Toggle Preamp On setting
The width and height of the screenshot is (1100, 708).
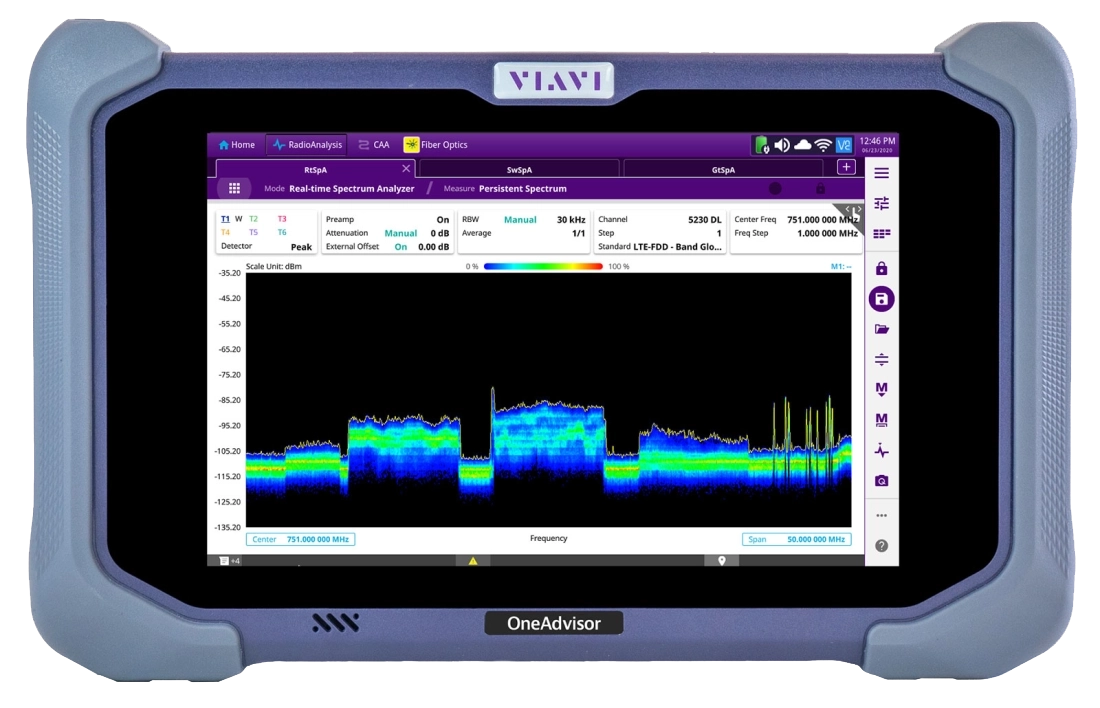click(x=442, y=219)
